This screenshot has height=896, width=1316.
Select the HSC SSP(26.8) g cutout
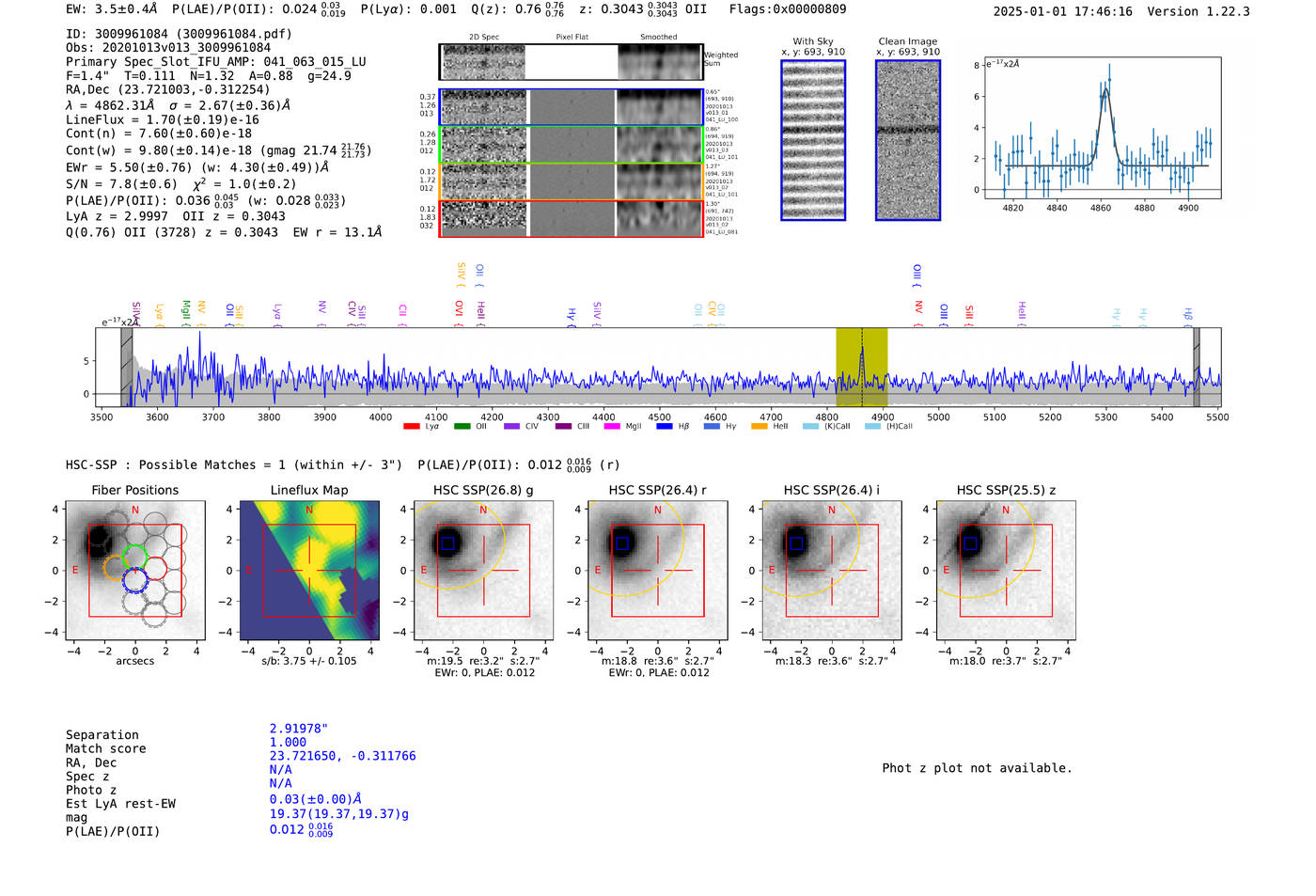[484, 571]
